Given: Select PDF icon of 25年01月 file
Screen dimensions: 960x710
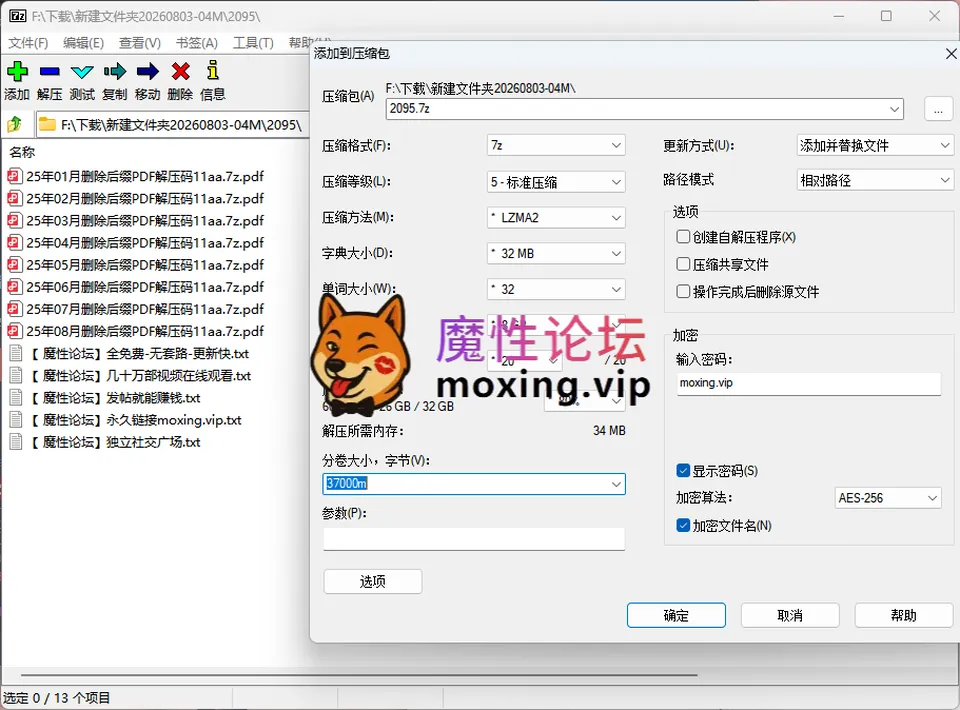Looking at the screenshot, I should pyautogui.click(x=15, y=177).
